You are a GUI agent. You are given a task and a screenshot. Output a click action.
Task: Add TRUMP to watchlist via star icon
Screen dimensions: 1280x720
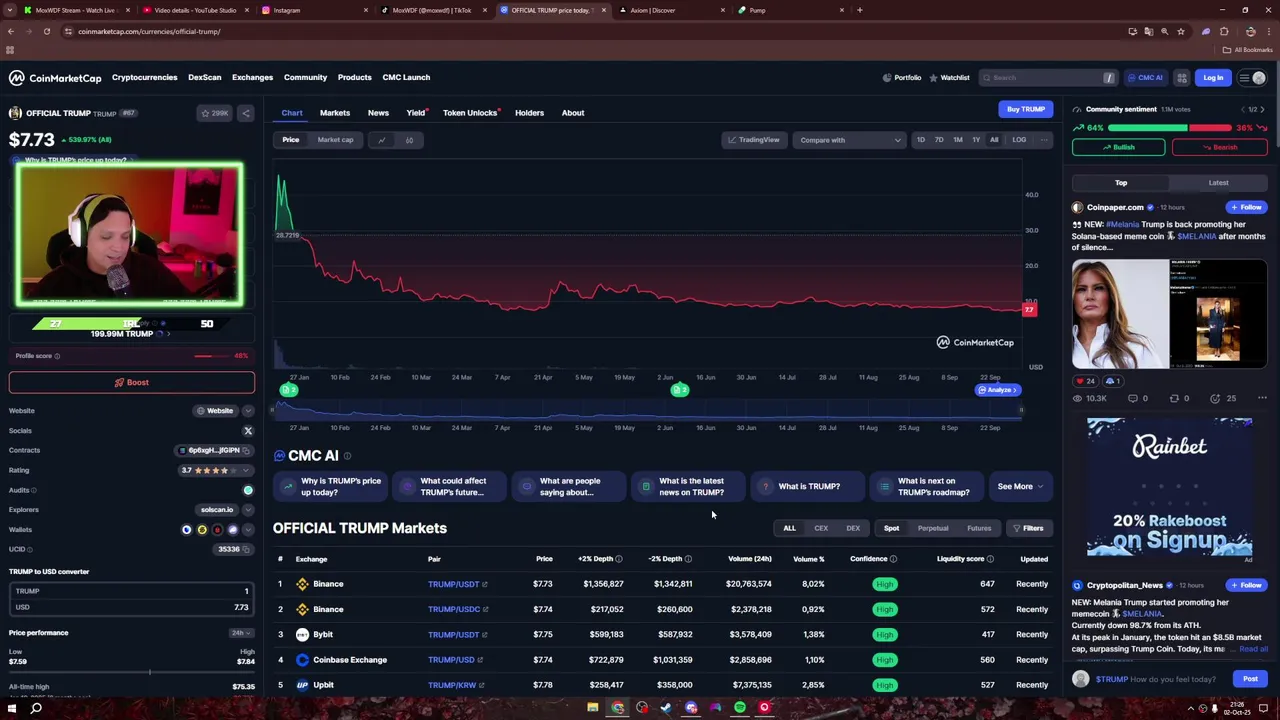click(x=215, y=113)
